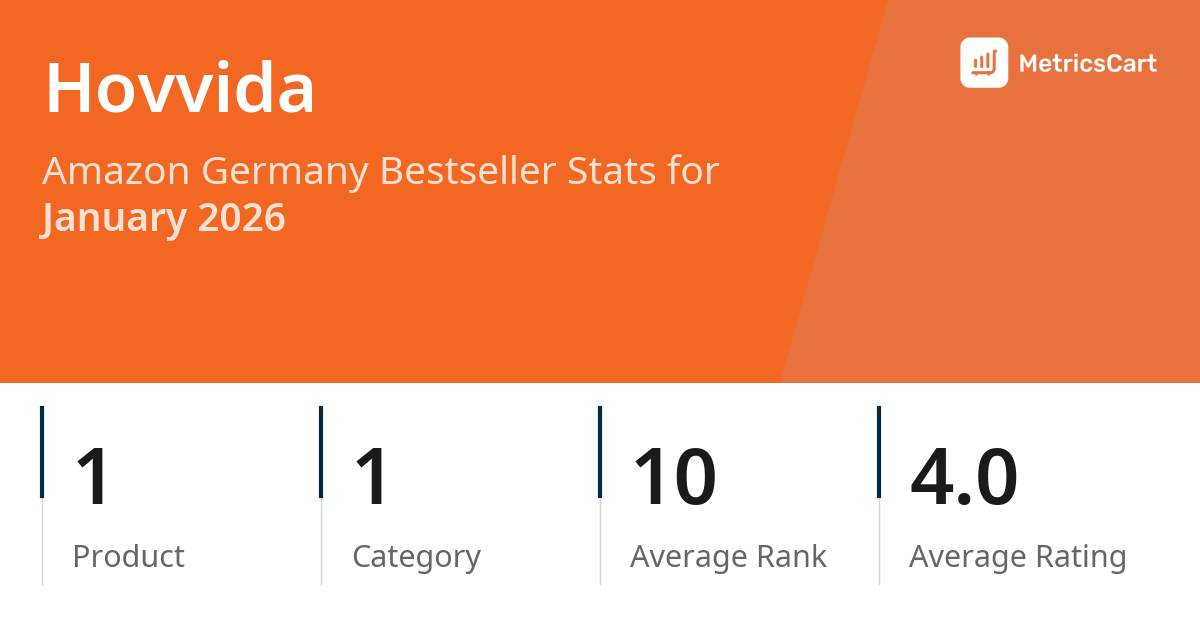Screen dimensions: 1200x628
Task: Select the Product label
Action: pos(129,556)
